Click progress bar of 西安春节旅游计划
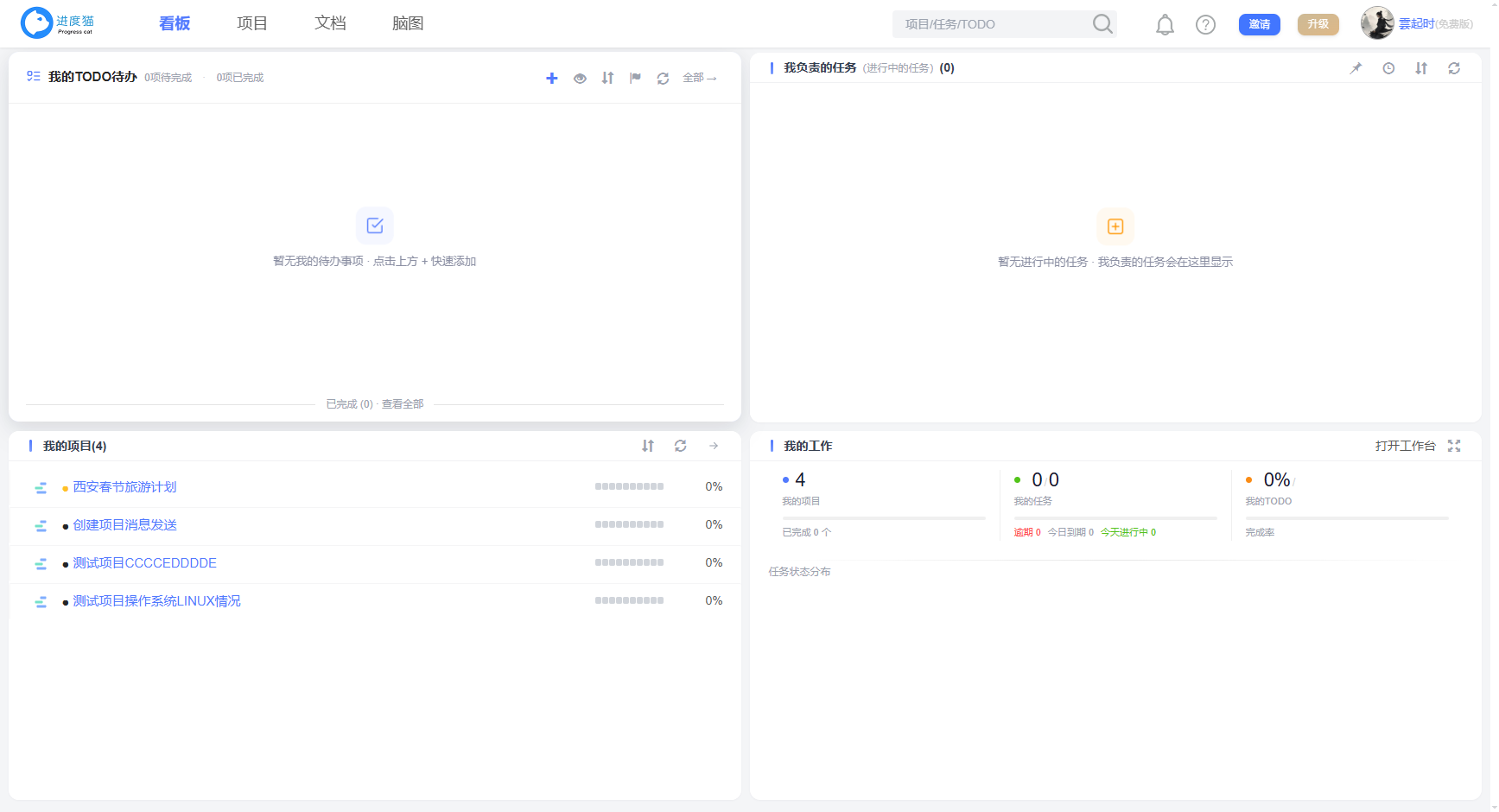Image resolution: width=1499 pixels, height=812 pixels. [x=629, y=486]
